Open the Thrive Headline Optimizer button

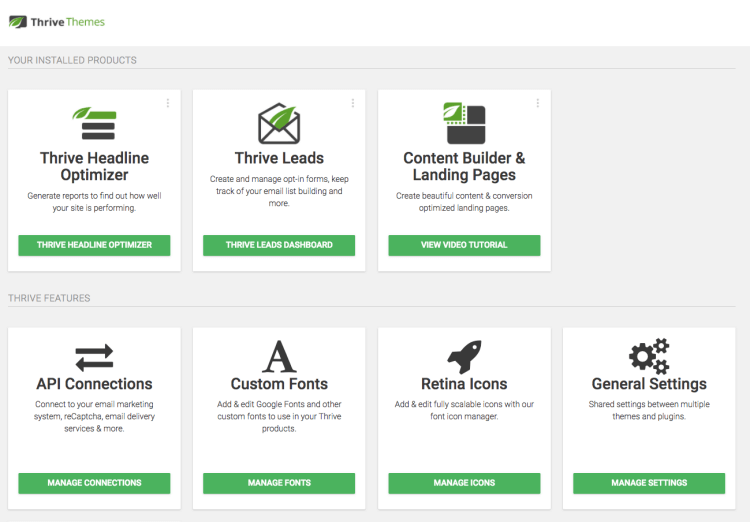tap(94, 245)
